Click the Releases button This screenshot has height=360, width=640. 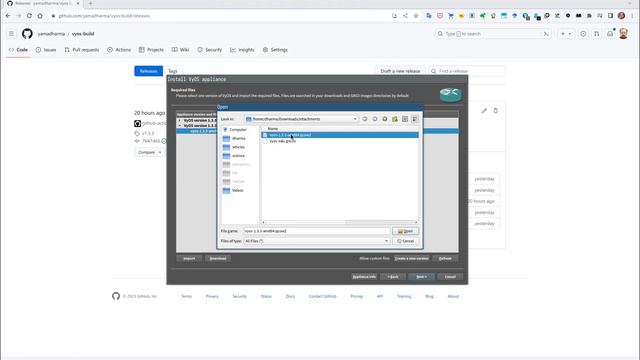click(149, 71)
